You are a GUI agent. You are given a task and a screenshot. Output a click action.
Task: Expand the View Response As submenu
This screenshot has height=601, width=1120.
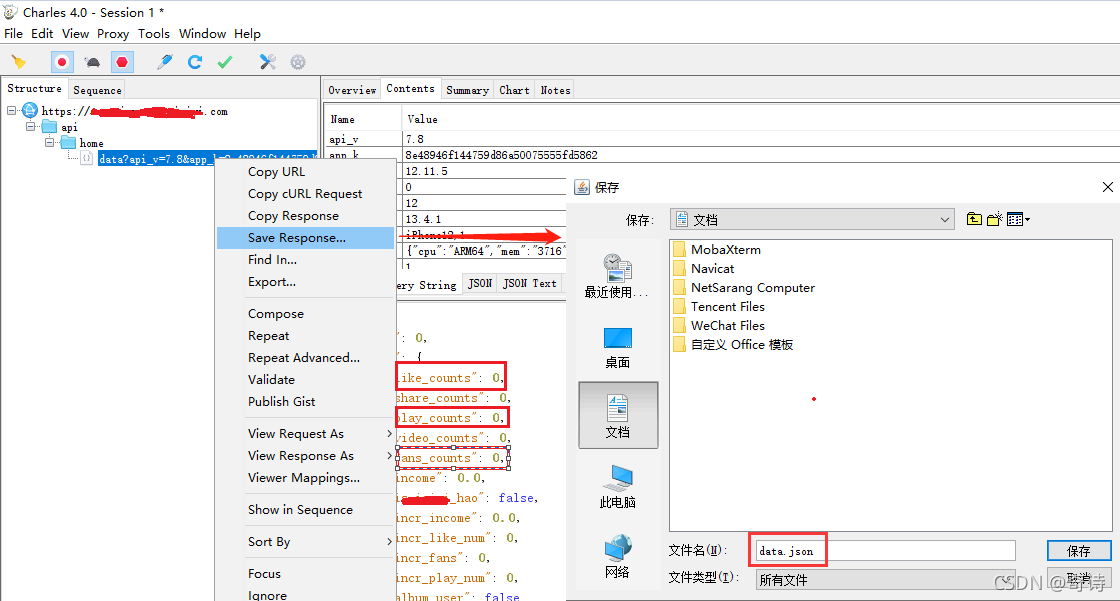[x=305, y=456]
